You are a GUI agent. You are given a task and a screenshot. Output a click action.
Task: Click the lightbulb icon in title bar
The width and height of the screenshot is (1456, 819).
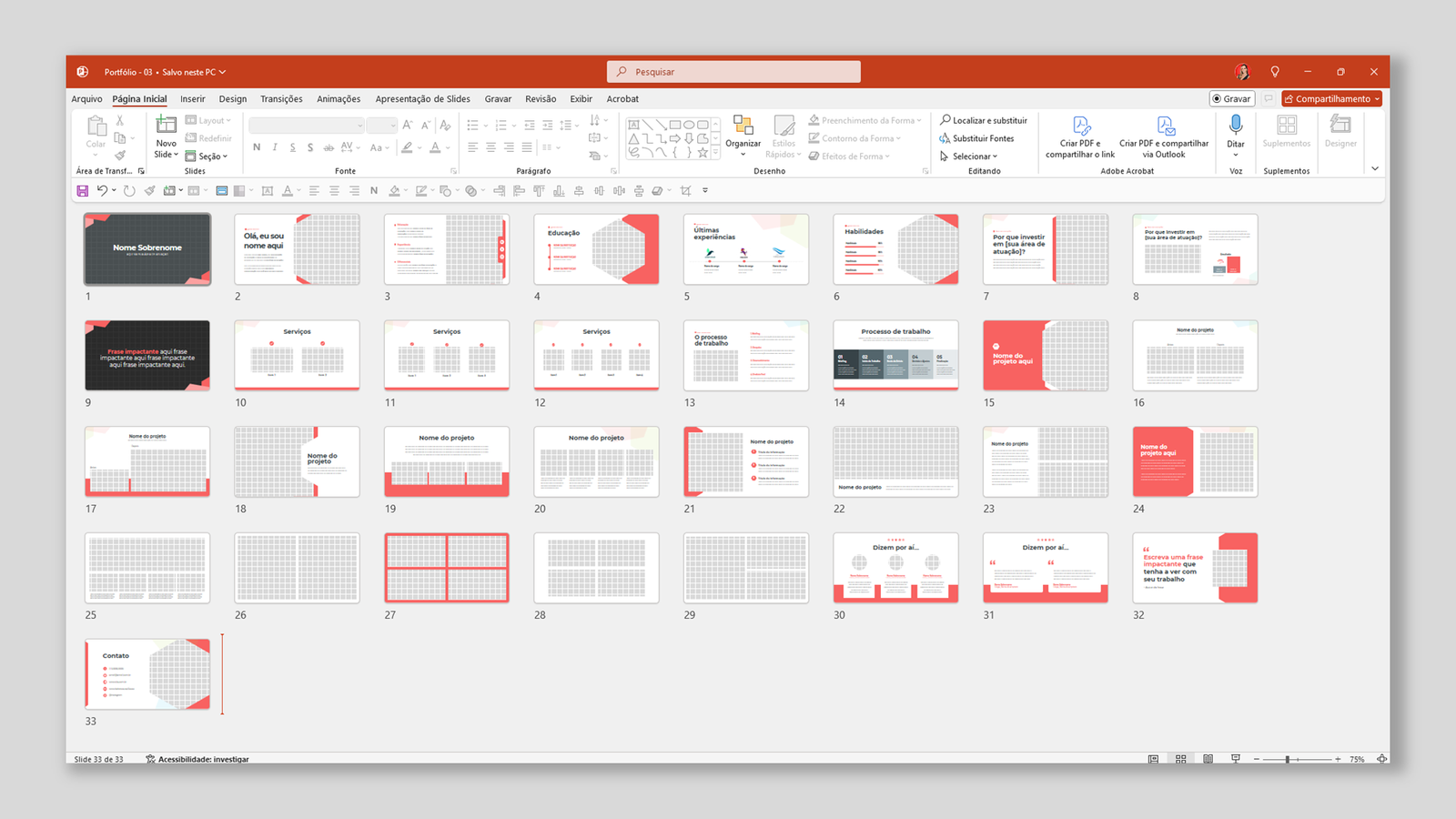click(1275, 72)
